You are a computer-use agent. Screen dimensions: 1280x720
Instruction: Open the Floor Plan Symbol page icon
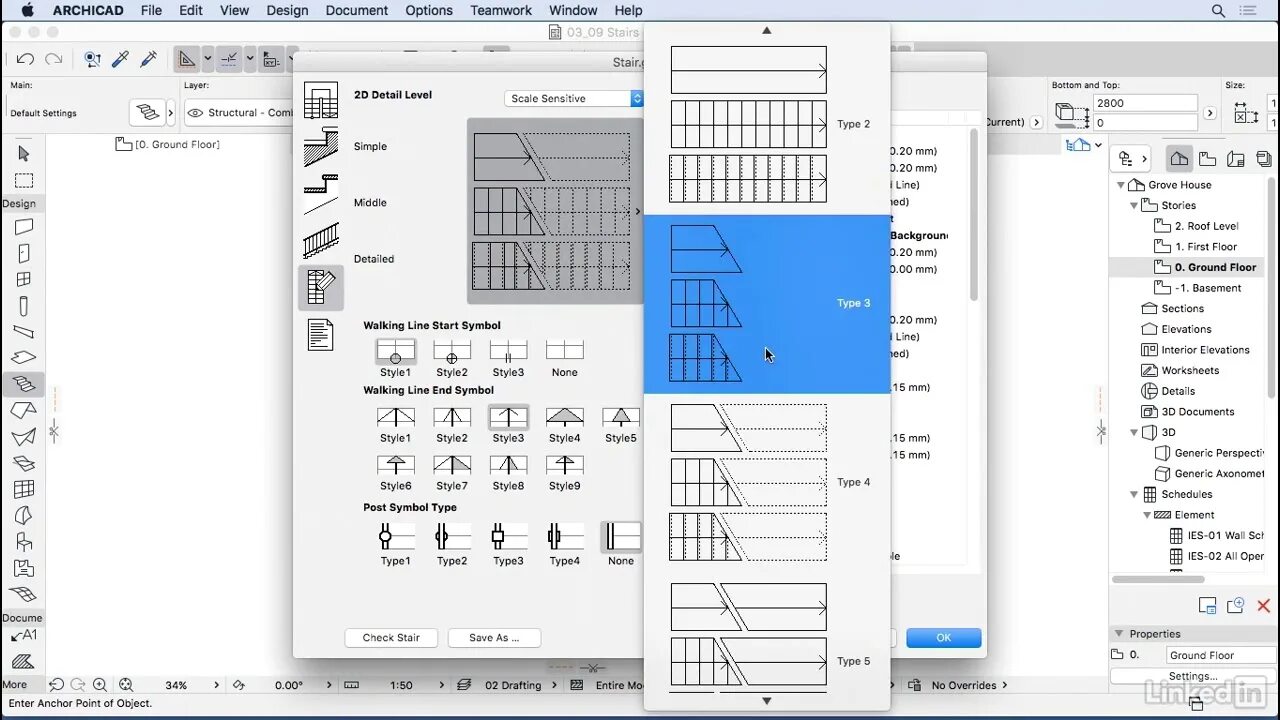(321, 288)
